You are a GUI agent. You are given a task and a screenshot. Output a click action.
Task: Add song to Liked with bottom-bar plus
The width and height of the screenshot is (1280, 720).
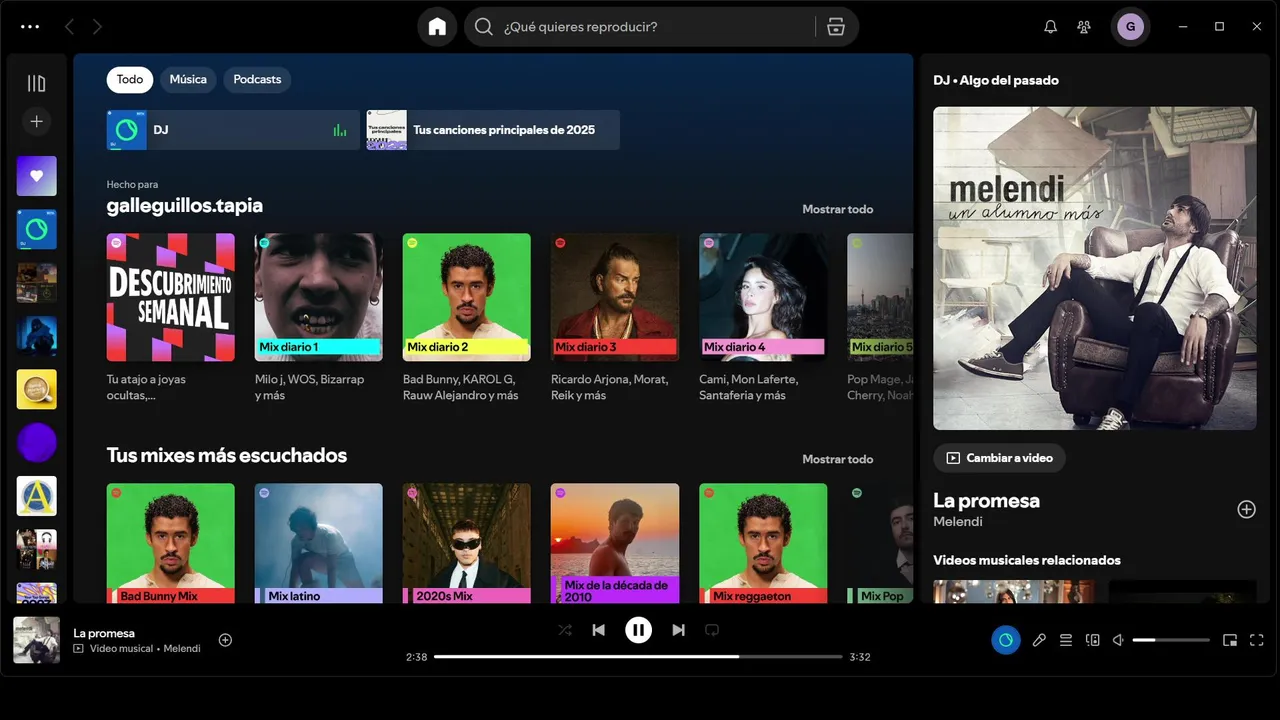tap(225, 640)
